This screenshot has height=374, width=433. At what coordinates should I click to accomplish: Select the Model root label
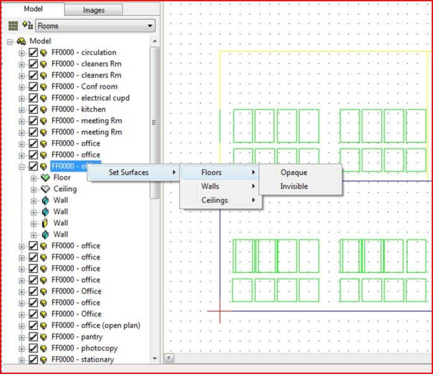pyautogui.click(x=40, y=41)
